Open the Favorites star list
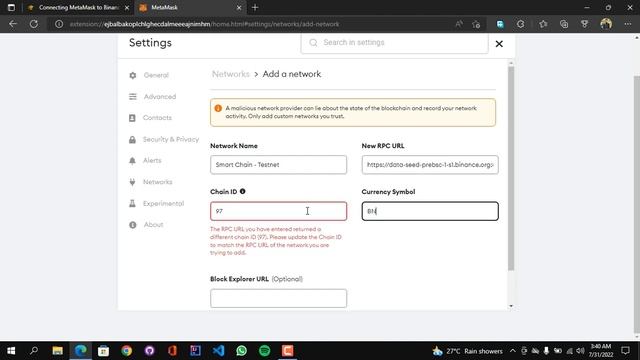This screenshot has width=640, height=360. 543,24
